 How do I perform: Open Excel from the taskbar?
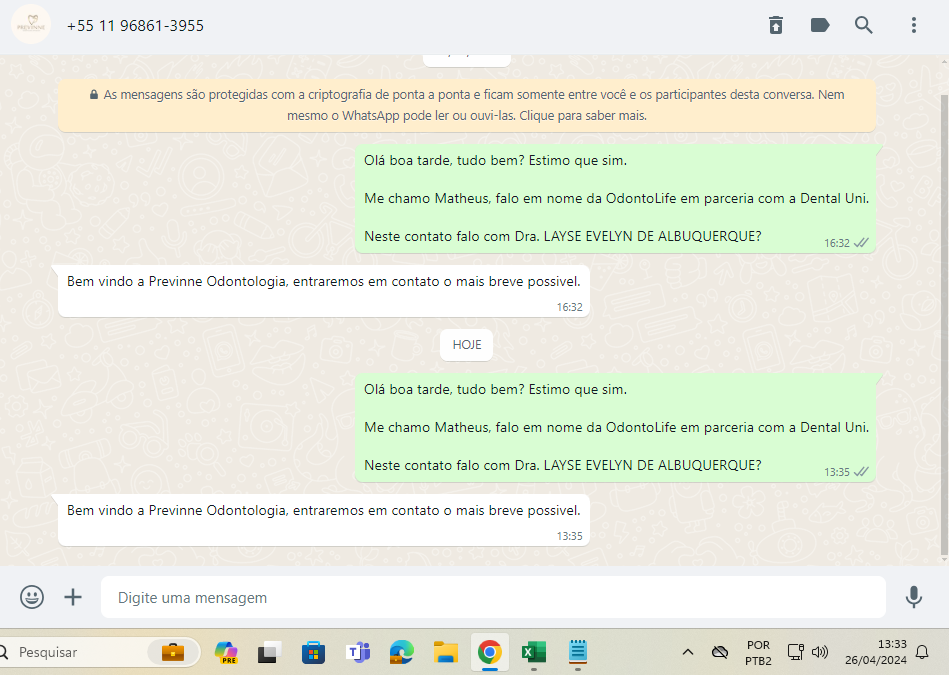click(533, 652)
